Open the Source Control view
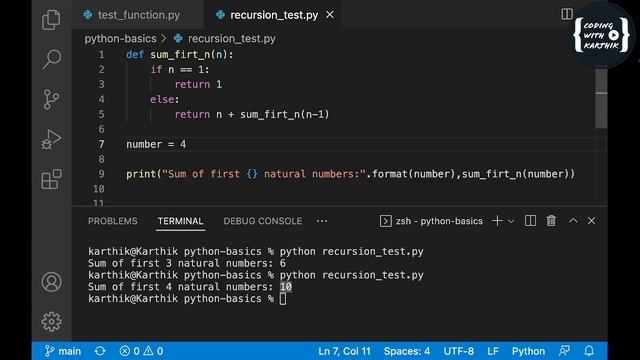Viewport: 640px width, 360px height. tap(51, 99)
